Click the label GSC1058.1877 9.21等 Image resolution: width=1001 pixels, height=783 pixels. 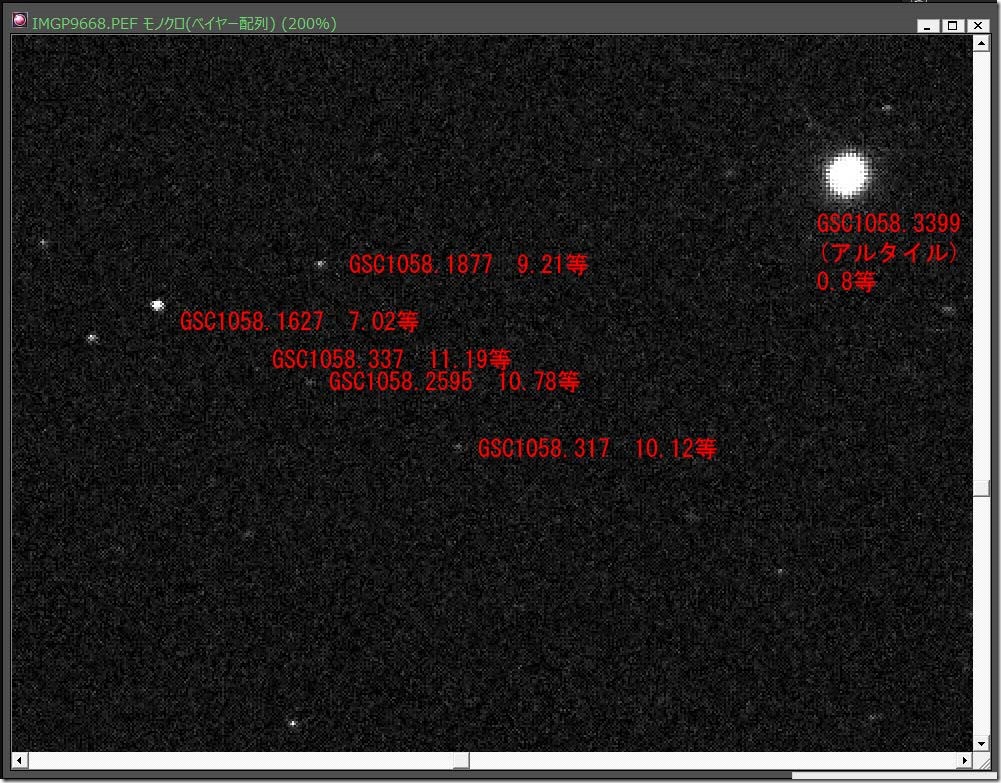(x=468, y=264)
